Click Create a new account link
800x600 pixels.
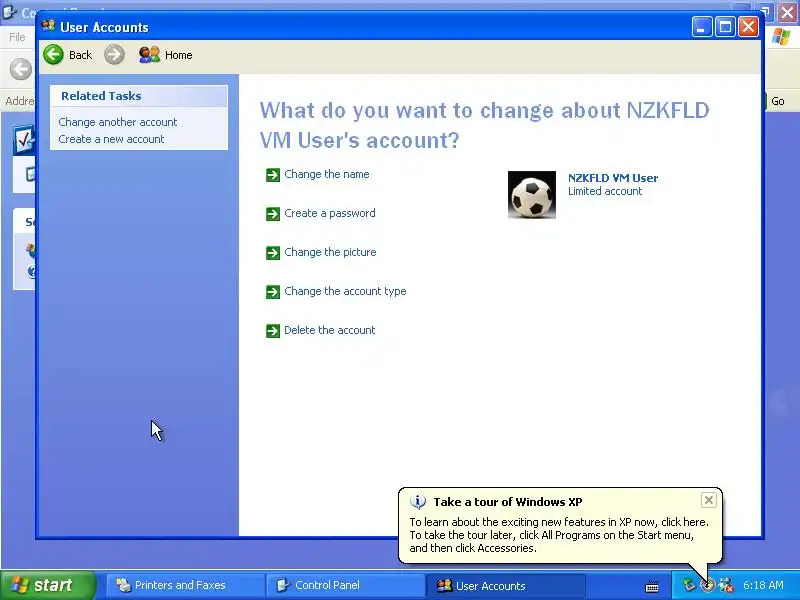pos(111,139)
